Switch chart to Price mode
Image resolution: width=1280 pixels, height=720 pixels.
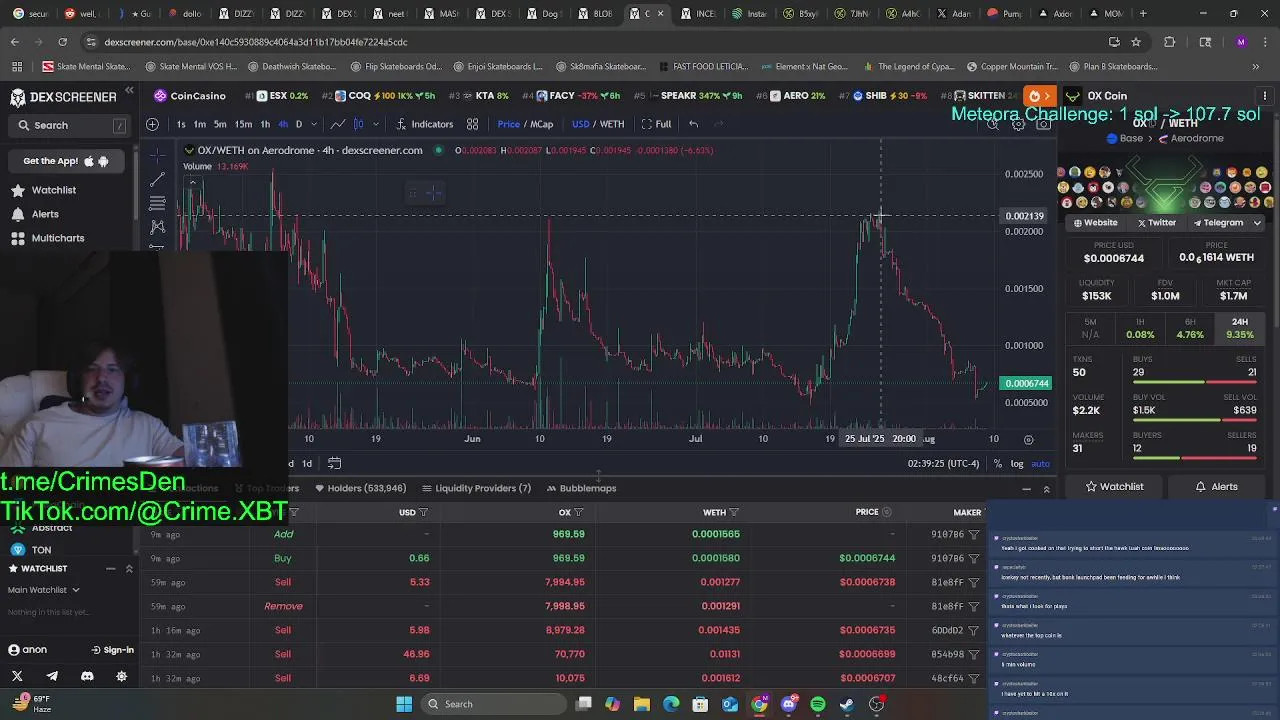(508, 124)
